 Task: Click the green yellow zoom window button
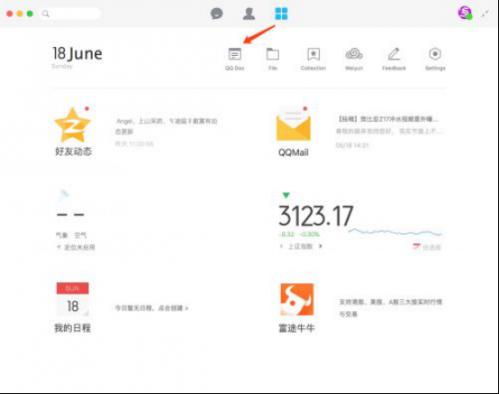pyautogui.click(x=30, y=14)
